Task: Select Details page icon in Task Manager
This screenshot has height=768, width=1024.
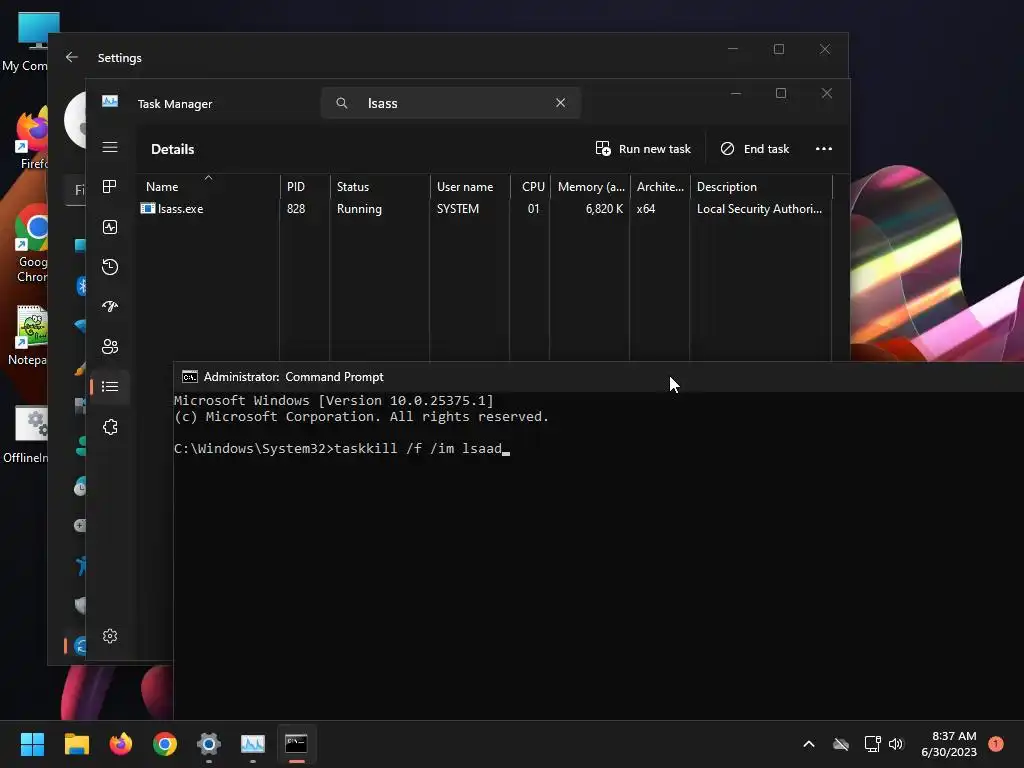Action: 110,387
